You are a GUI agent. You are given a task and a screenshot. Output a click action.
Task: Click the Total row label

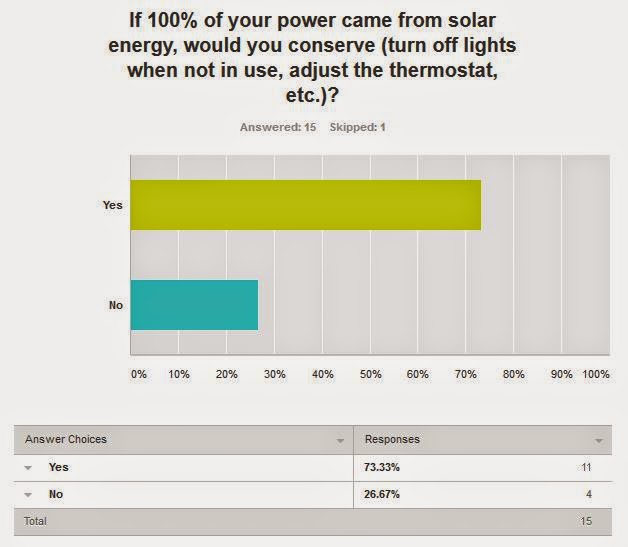(x=35, y=521)
